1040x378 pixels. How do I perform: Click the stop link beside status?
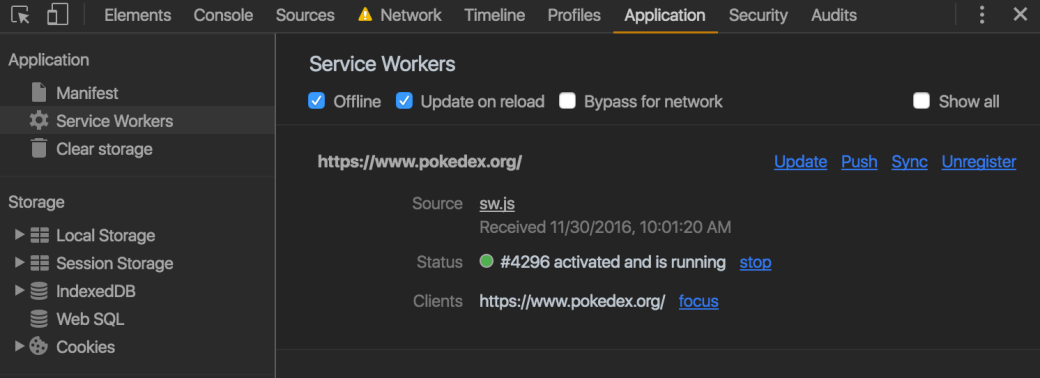[755, 263]
